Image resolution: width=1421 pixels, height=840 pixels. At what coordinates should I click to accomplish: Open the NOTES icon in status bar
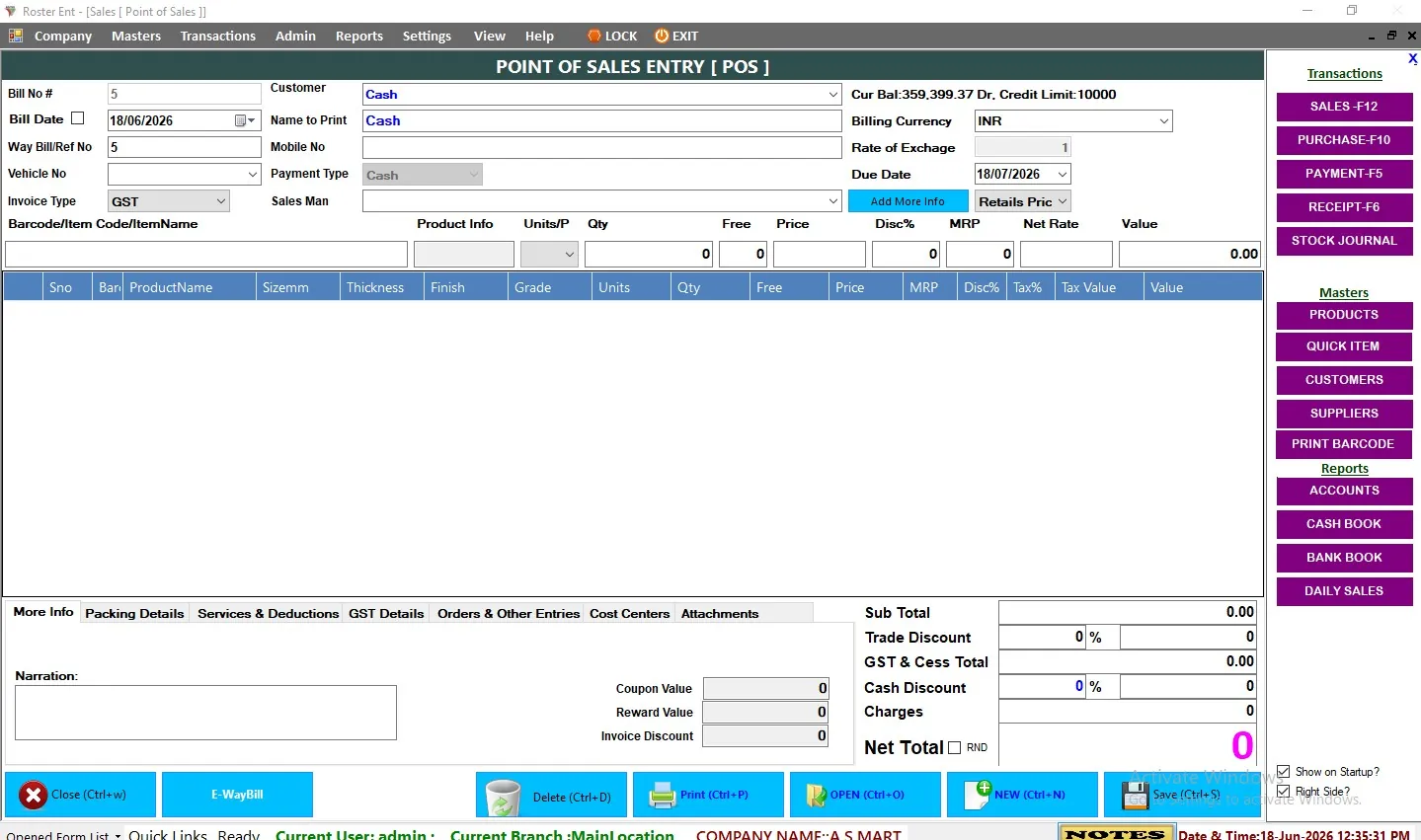pos(1115,834)
